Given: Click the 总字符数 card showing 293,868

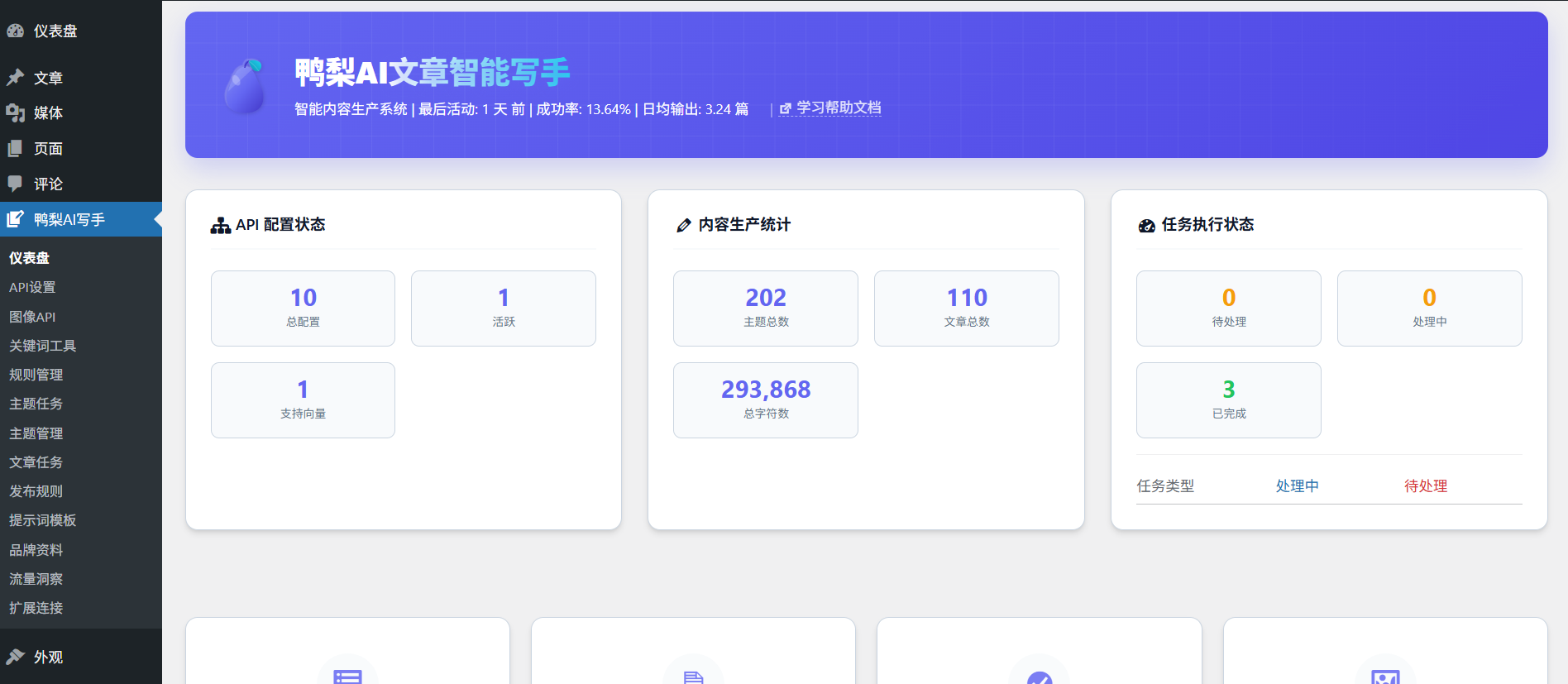Looking at the screenshot, I should [766, 400].
